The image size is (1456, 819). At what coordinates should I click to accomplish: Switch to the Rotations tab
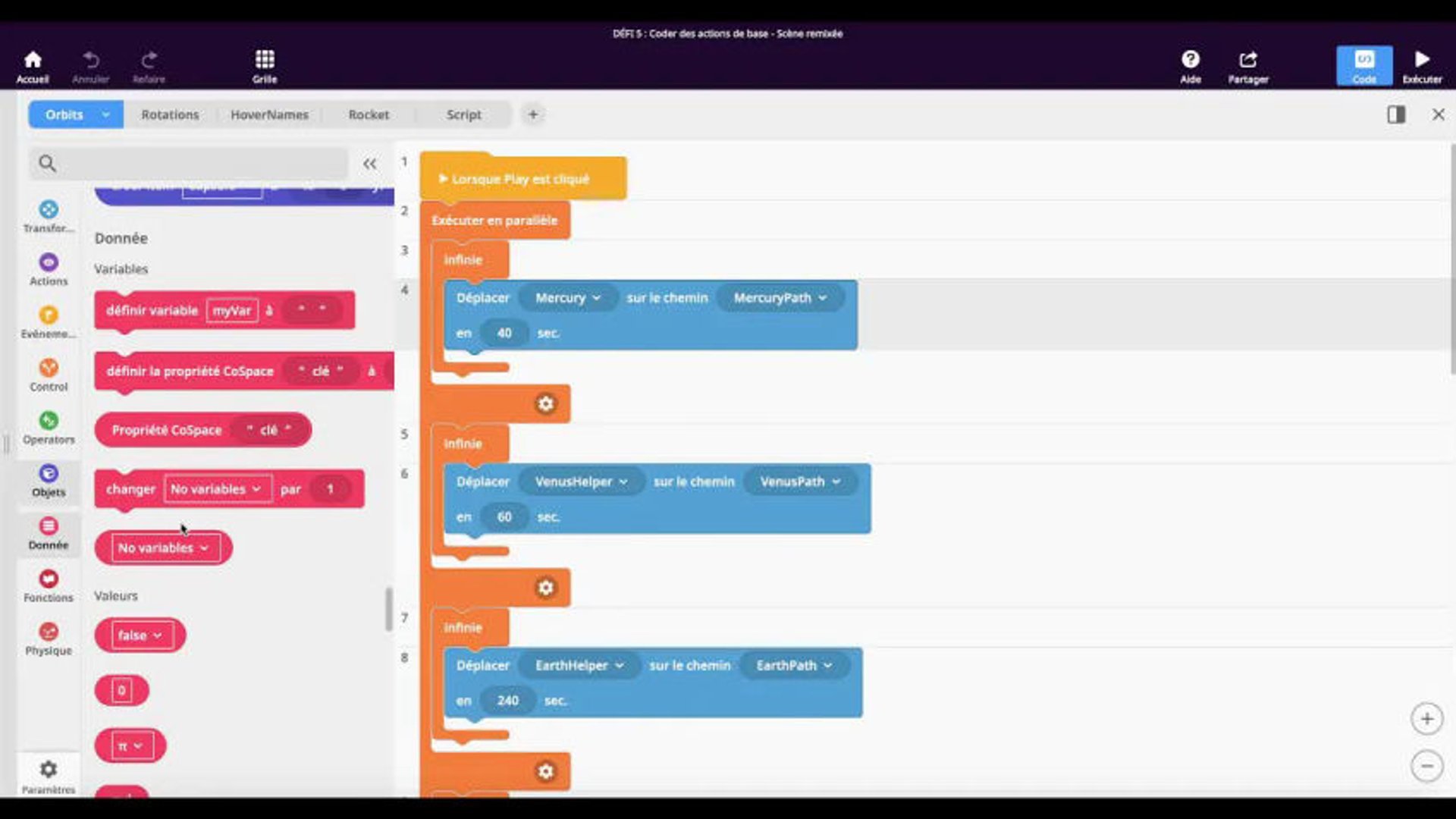click(x=170, y=115)
